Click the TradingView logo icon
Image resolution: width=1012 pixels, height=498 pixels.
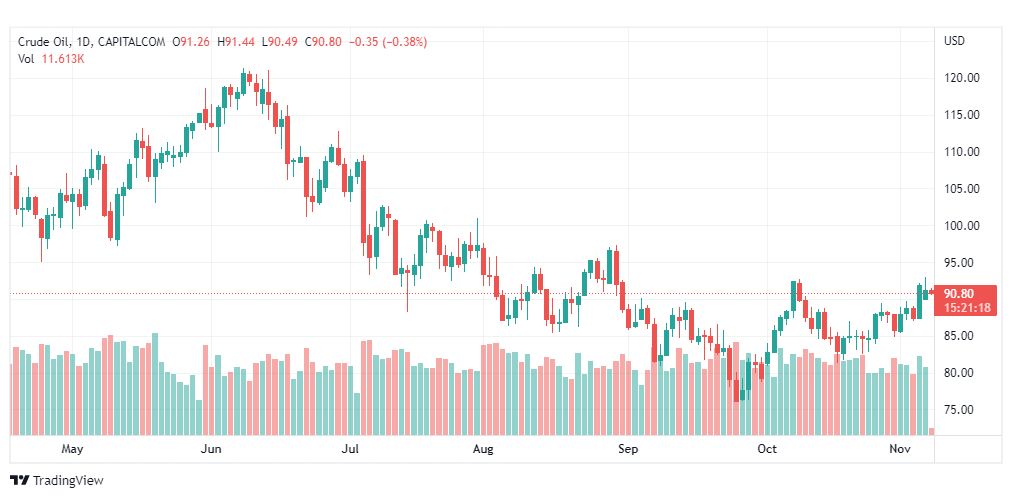click(20, 481)
